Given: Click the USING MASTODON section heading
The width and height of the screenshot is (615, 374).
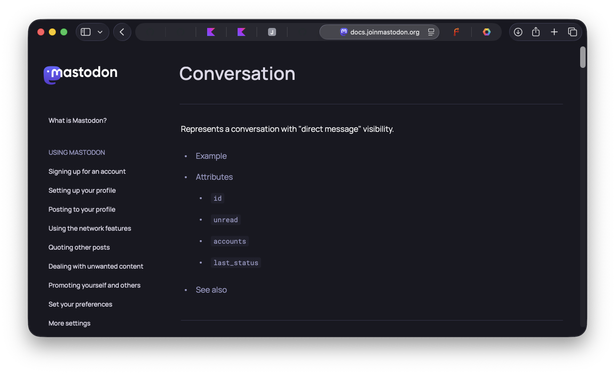Looking at the screenshot, I should pos(76,153).
